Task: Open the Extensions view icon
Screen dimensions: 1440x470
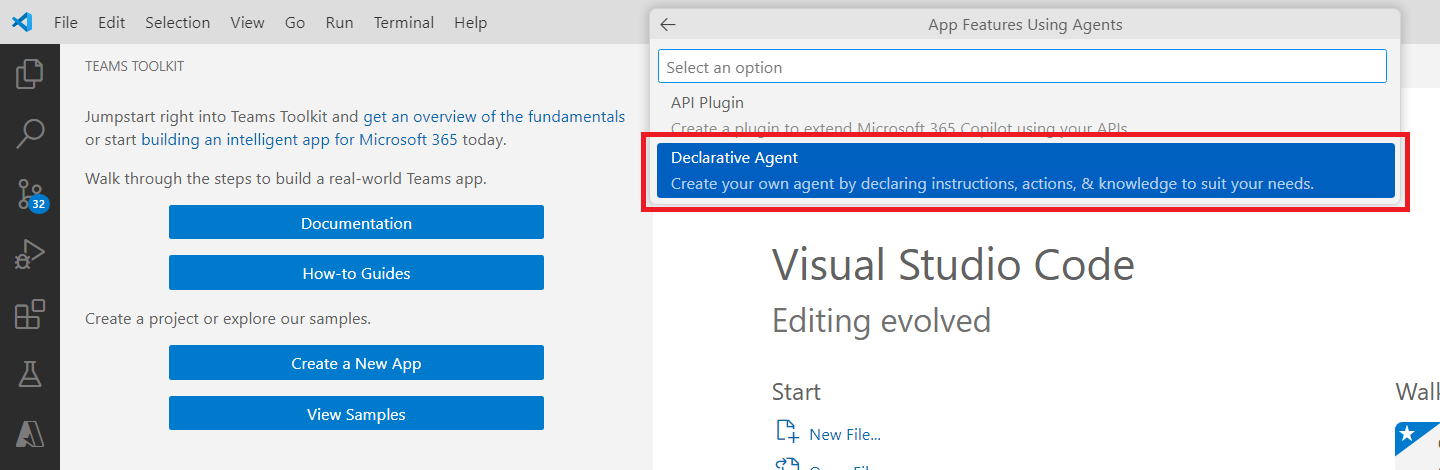Action: pos(30,315)
